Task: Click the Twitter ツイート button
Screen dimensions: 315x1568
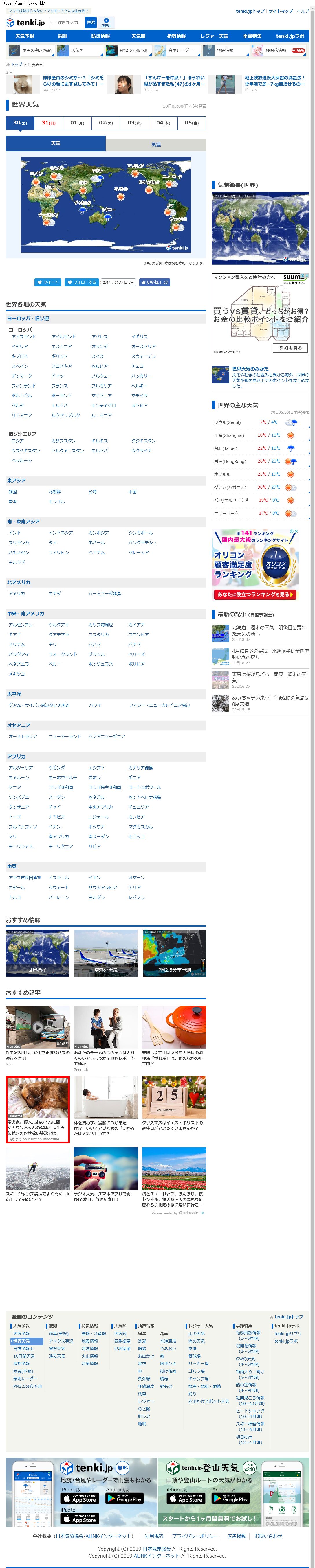Action: tap(47, 282)
